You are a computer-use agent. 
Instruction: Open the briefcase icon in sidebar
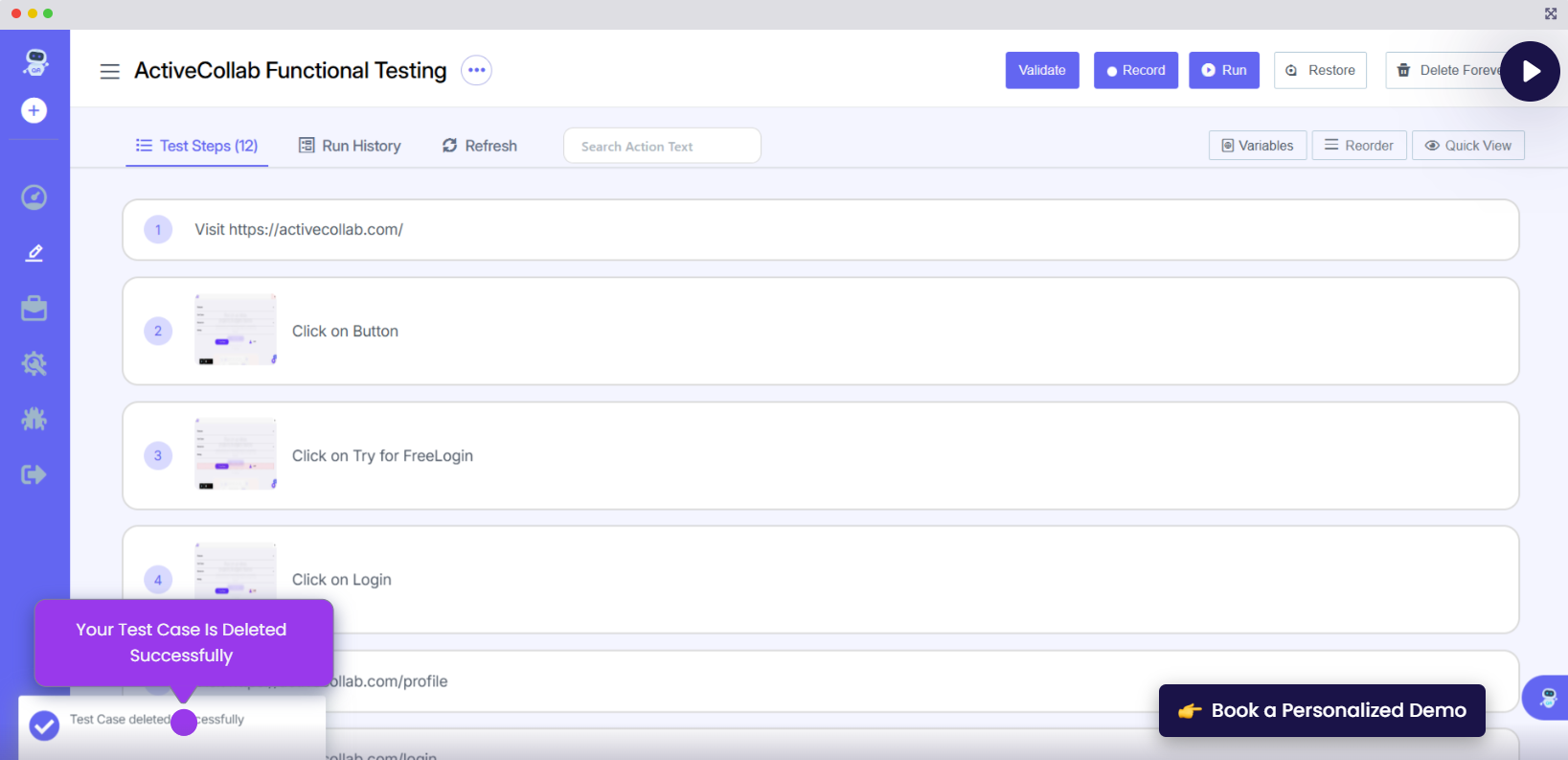click(x=34, y=309)
